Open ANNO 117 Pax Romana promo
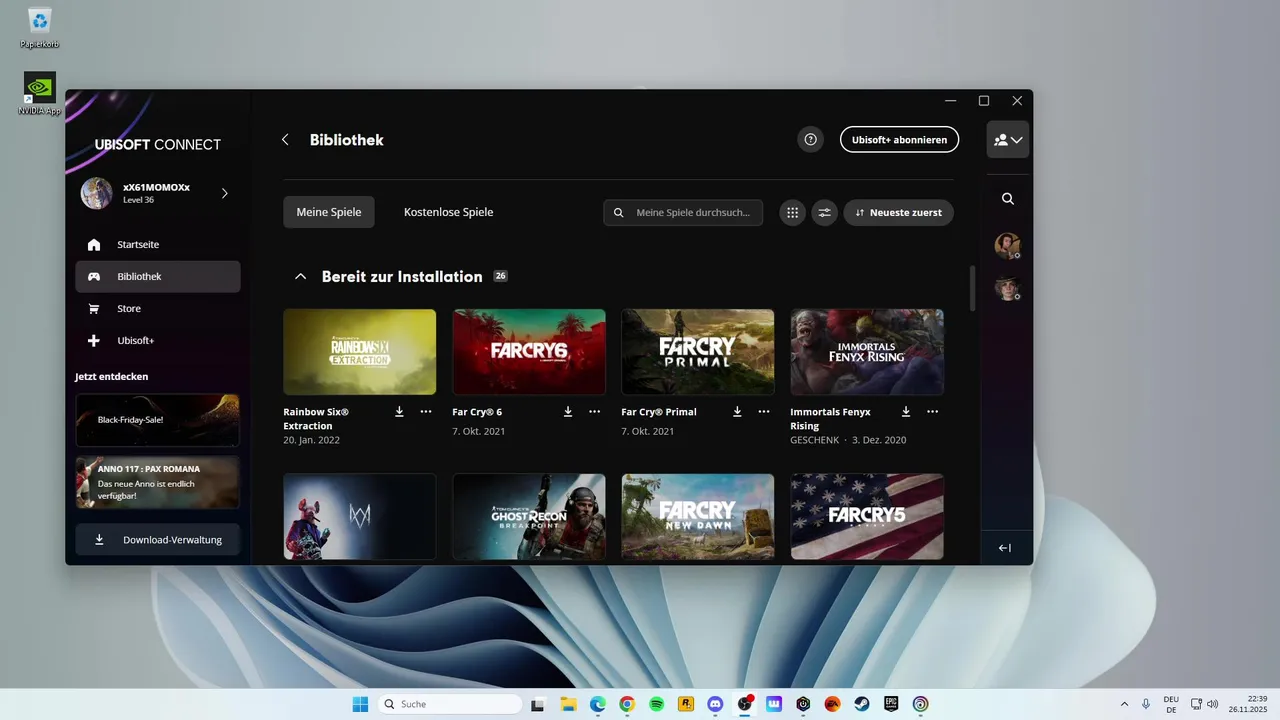 [x=158, y=483]
